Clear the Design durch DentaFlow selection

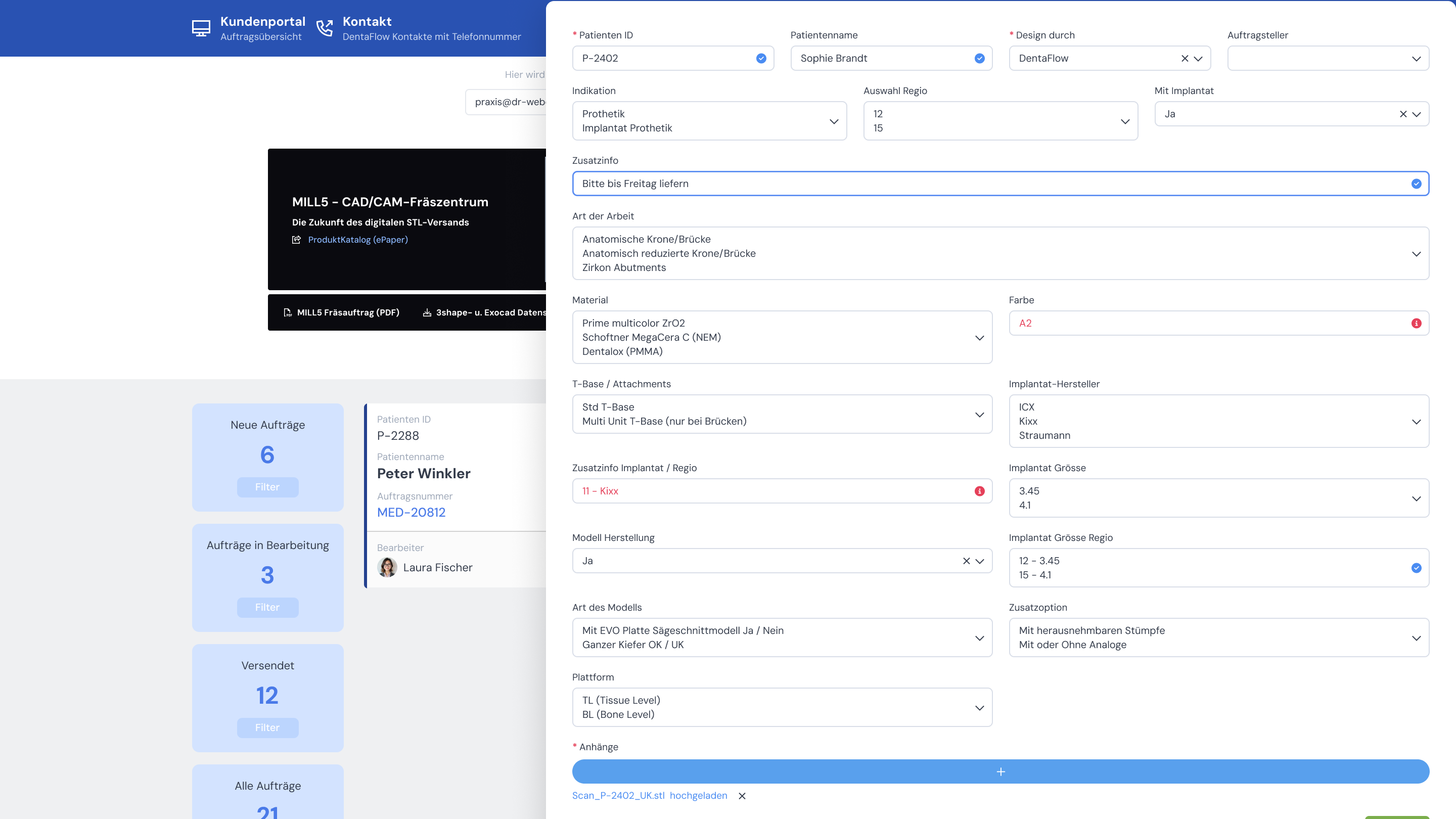(x=1184, y=58)
